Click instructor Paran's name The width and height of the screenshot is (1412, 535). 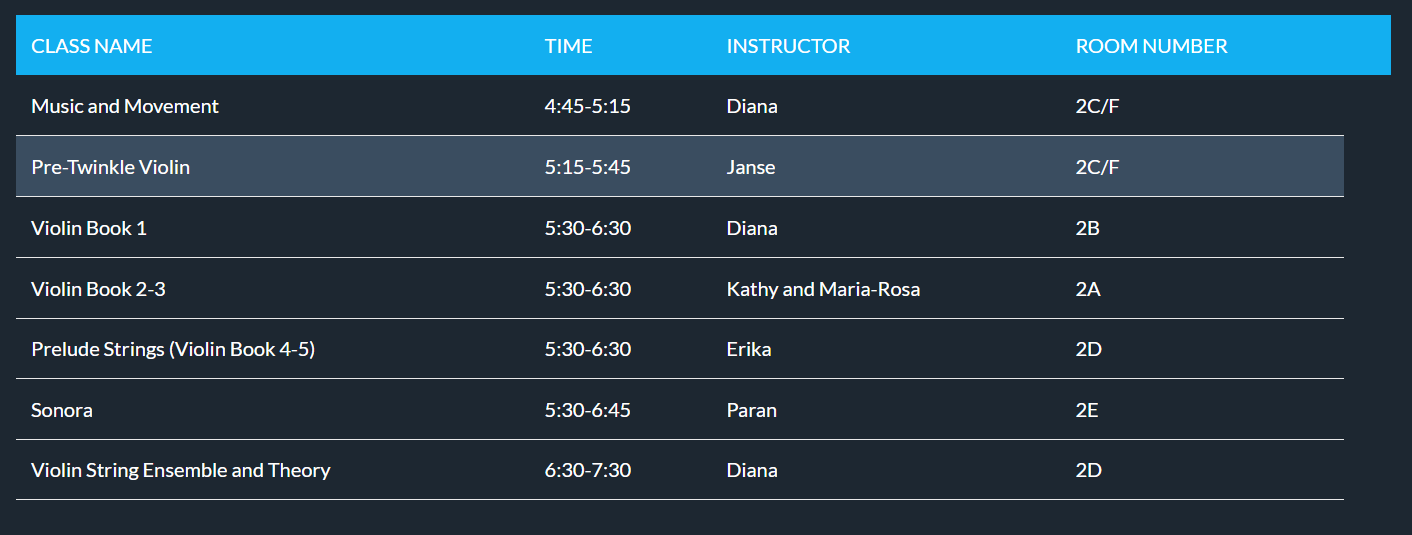pos(751,410)
